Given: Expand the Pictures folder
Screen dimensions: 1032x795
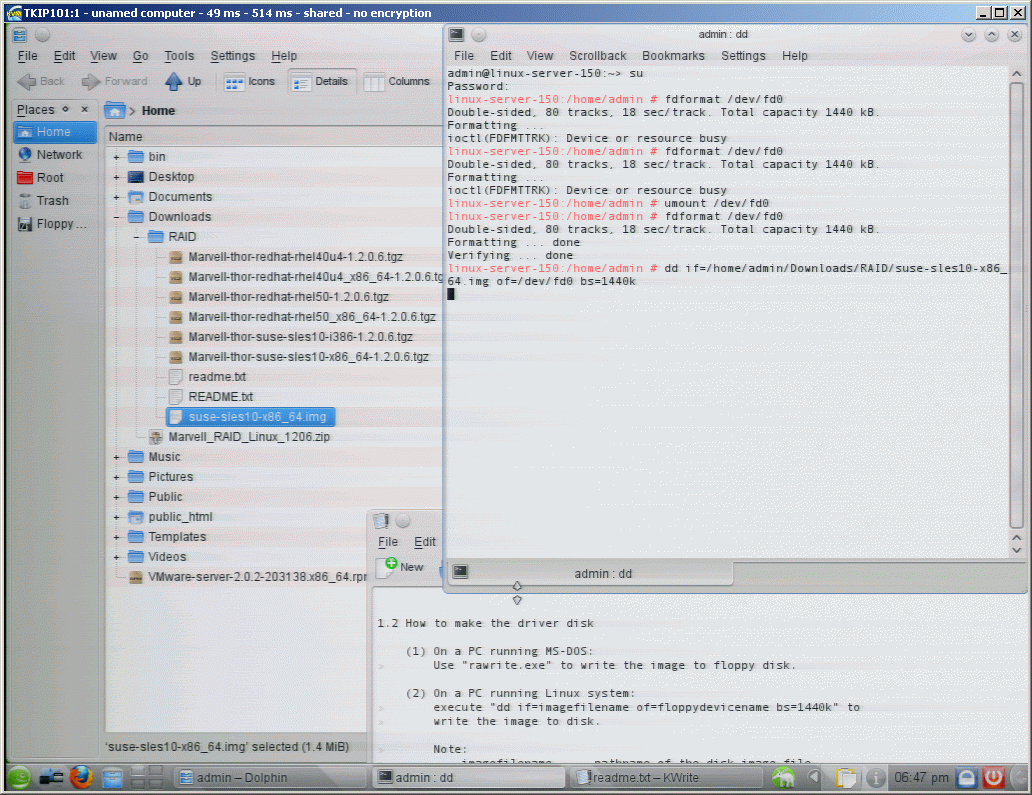Looking at the screenshot, I should click(116, 476).
